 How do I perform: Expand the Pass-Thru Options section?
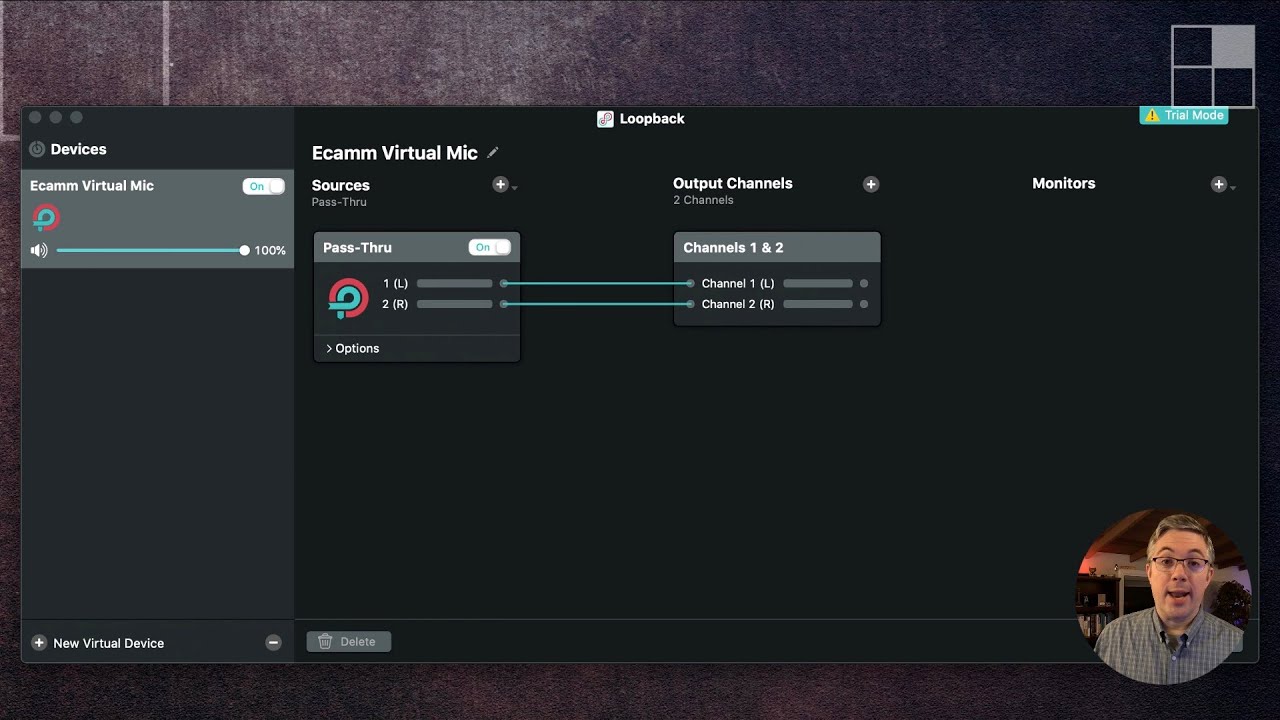point(352,348)
